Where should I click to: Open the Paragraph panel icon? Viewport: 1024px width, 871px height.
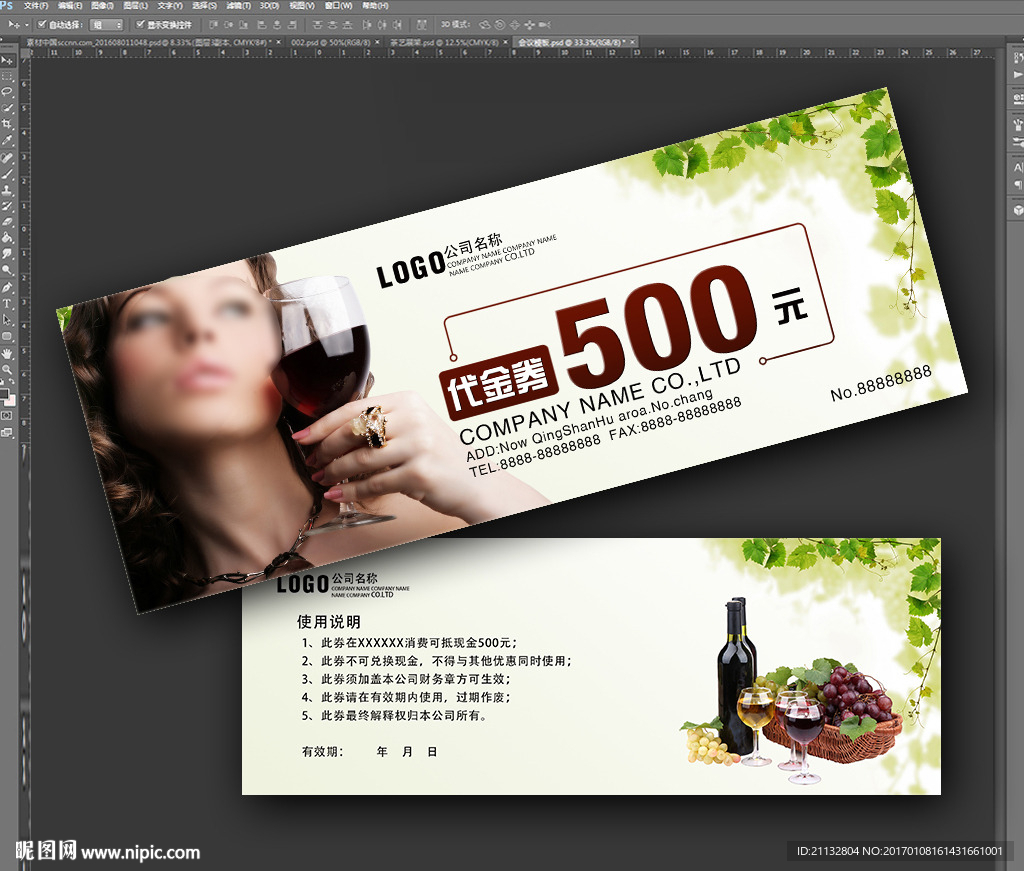[x=1017, y=185]
